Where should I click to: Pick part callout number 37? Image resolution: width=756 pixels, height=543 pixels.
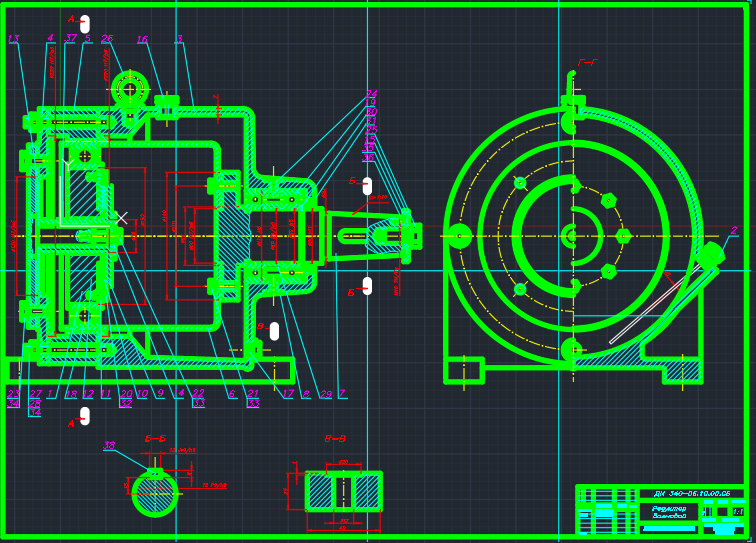click(70, 38)
